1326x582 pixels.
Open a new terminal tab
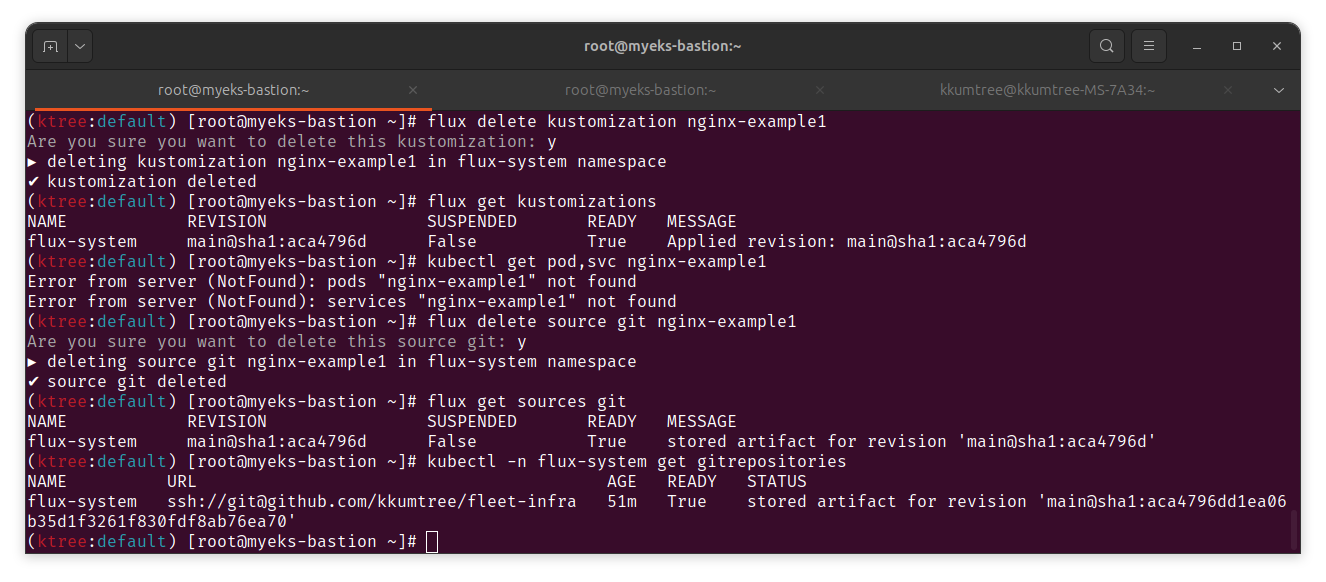point(50,46)
